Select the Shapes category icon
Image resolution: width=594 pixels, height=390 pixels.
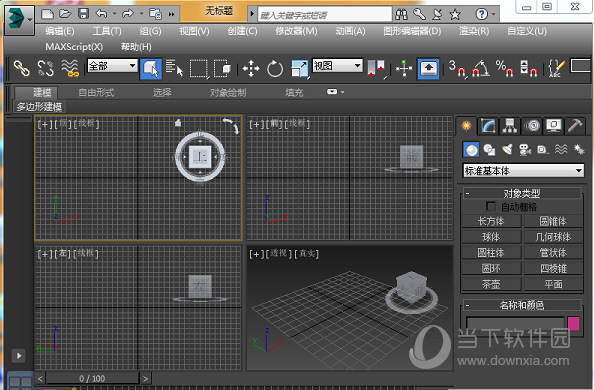[489, 150]
